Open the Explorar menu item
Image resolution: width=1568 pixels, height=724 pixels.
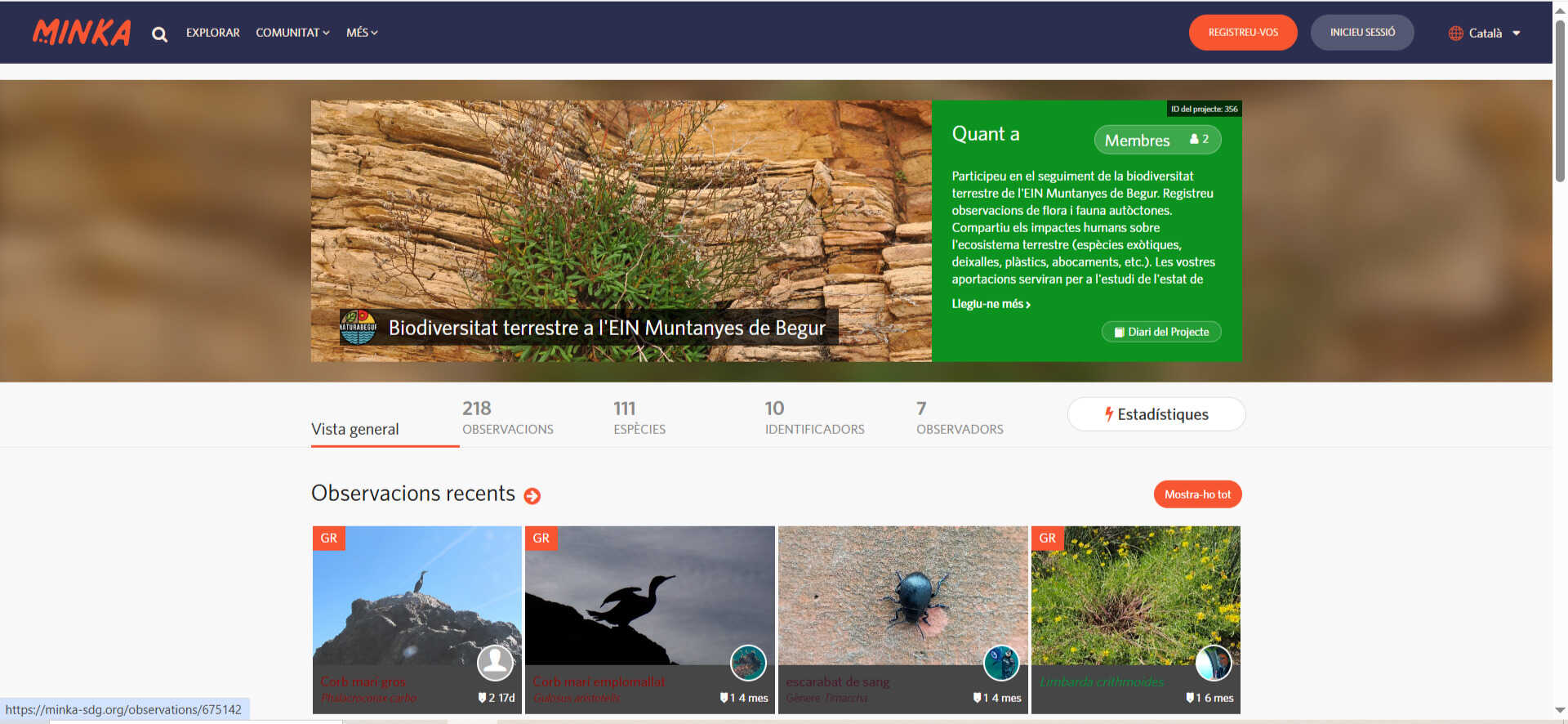(x=212, y=33)
